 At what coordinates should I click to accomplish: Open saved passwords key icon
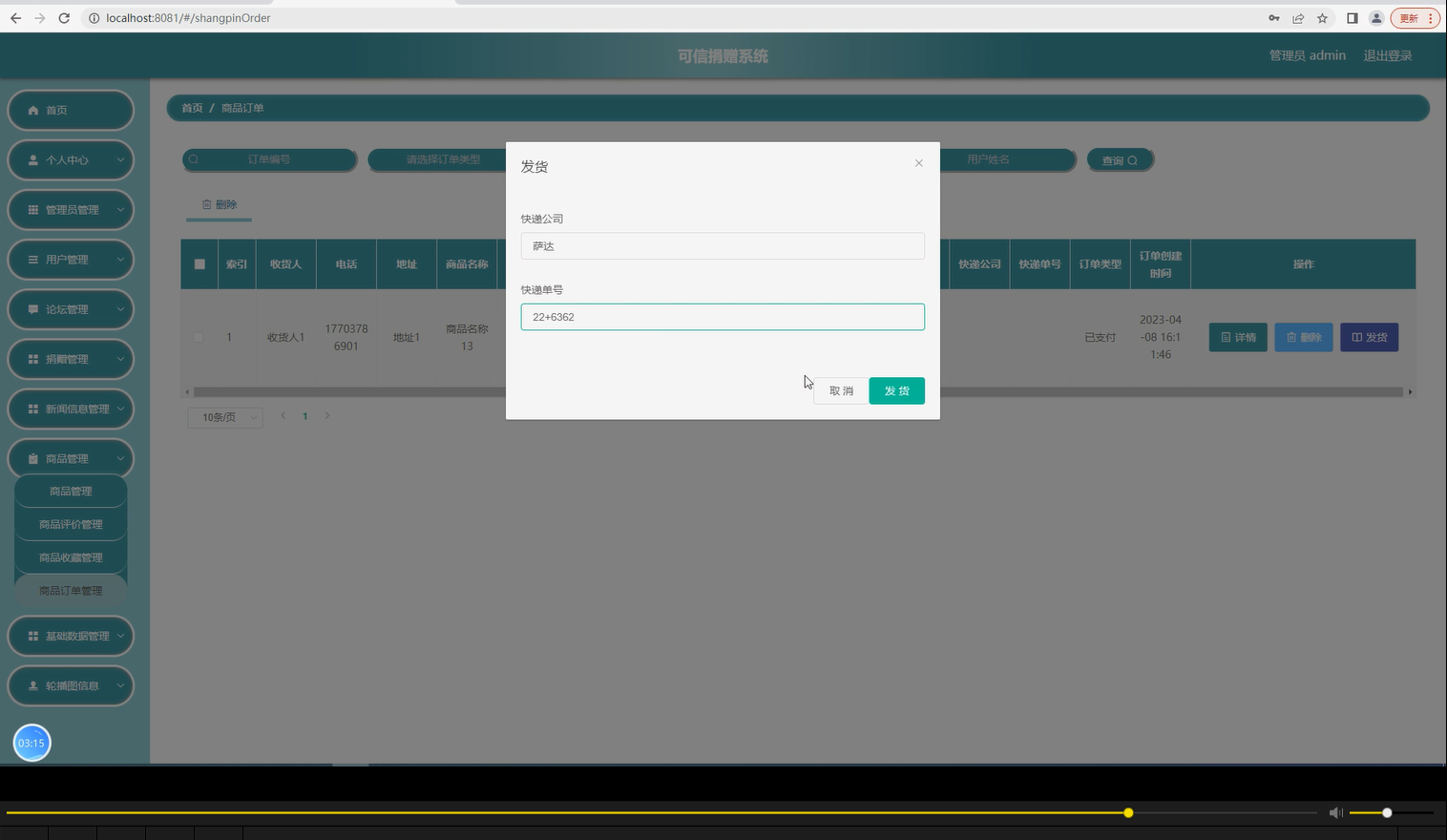(x=1273, y=18)
